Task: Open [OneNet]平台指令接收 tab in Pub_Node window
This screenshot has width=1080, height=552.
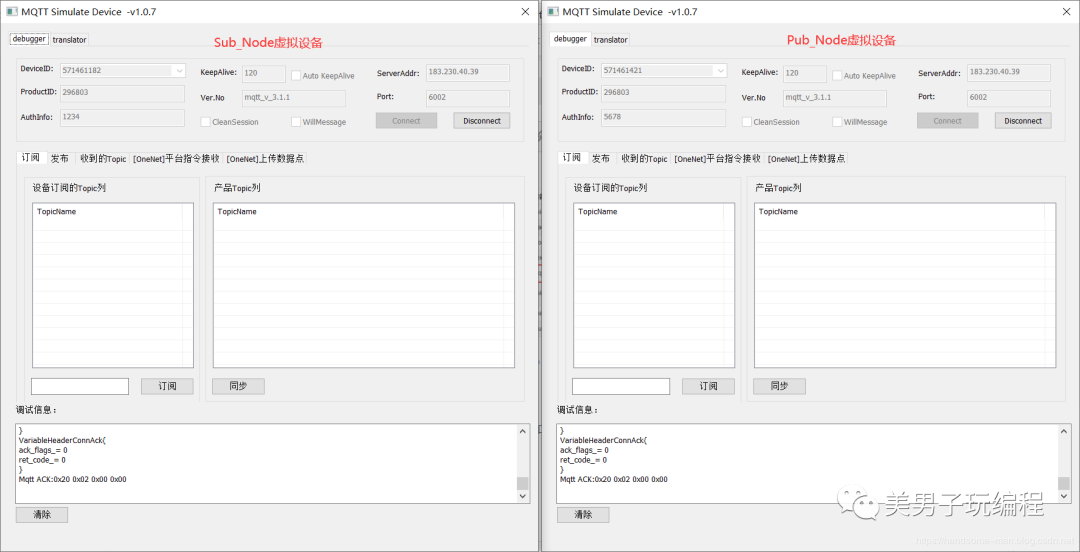Action: tap(718, 159)
